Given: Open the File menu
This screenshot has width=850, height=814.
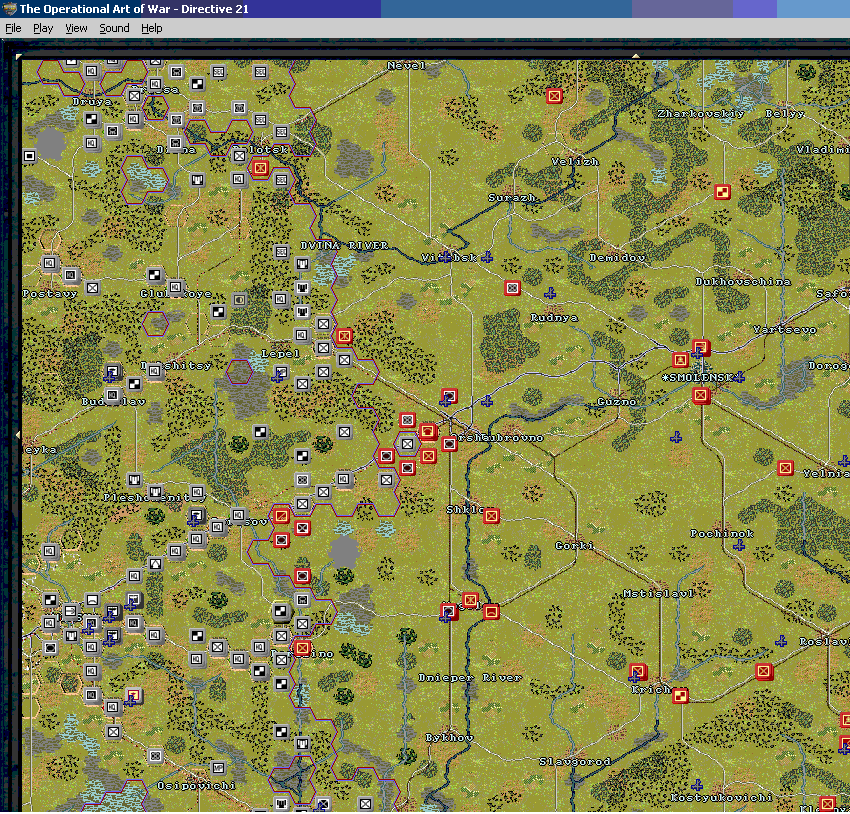Looking at the screenshot, I should point(13,28).
